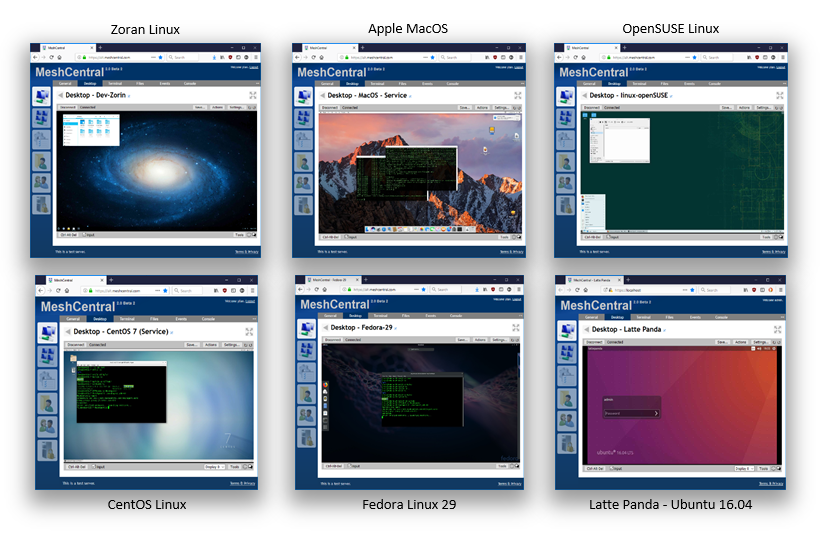This screenshot has width=820, height=537.
Task: Click the server lock icon in CentOS 7 sidebar
Action: (47, 450)
